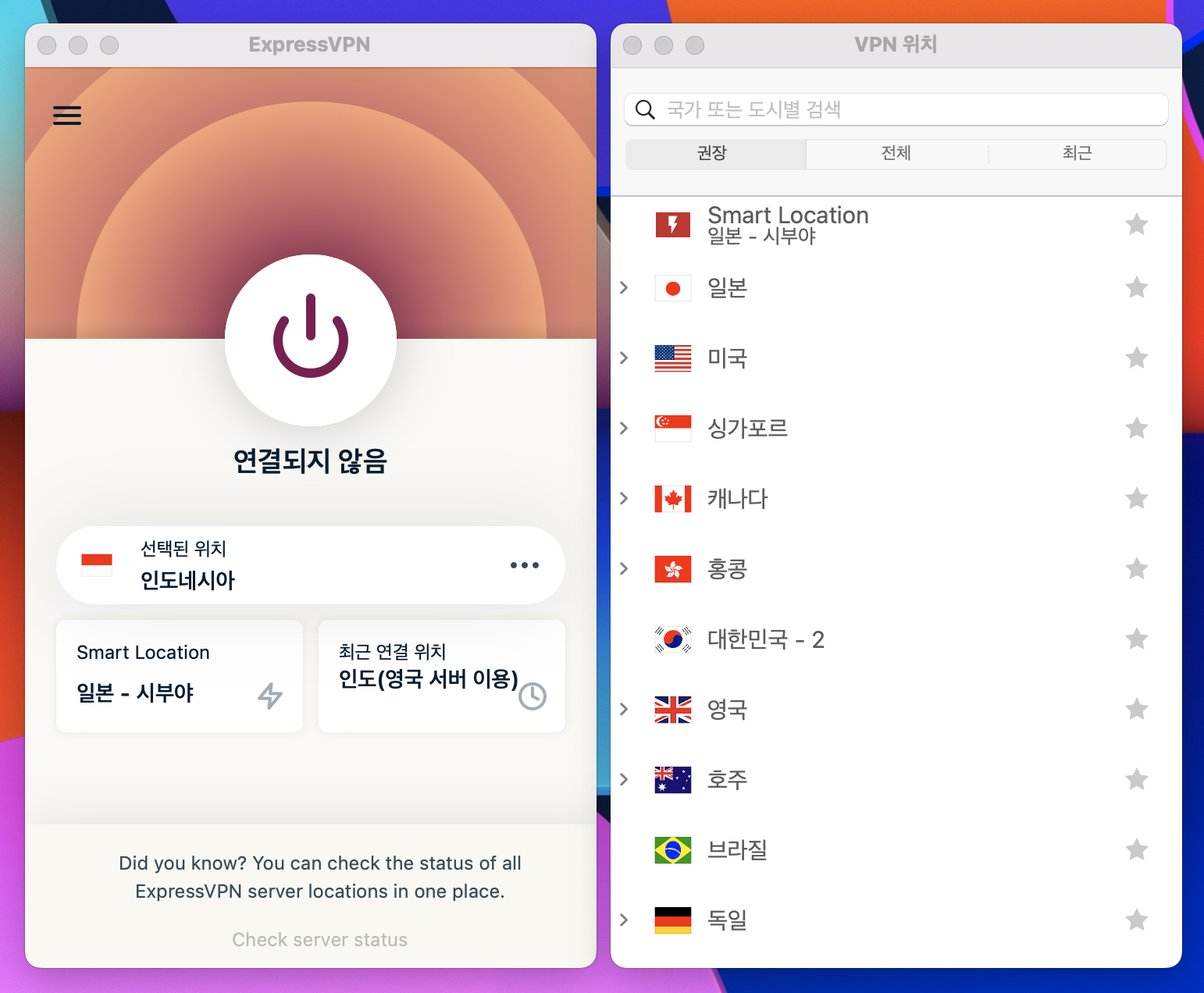
Task: Toggle favorite star for 대한민국 - 2
Action: pyautogui.click(x=1137, y=639)
